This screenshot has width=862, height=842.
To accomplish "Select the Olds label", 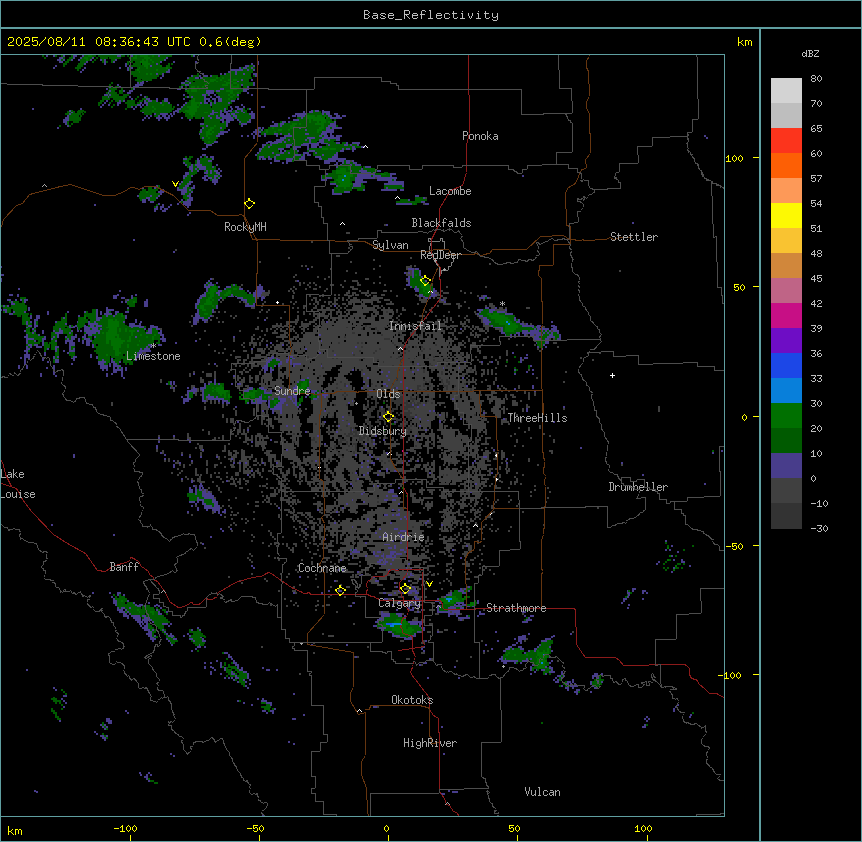I will pos(388,394).
